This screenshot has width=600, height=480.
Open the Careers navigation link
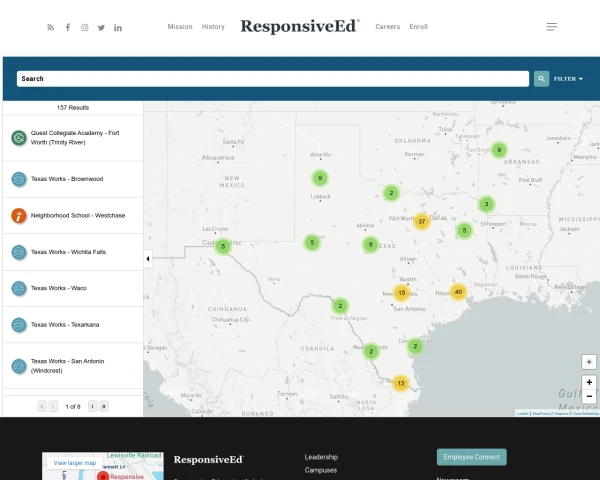coord(388,27)
